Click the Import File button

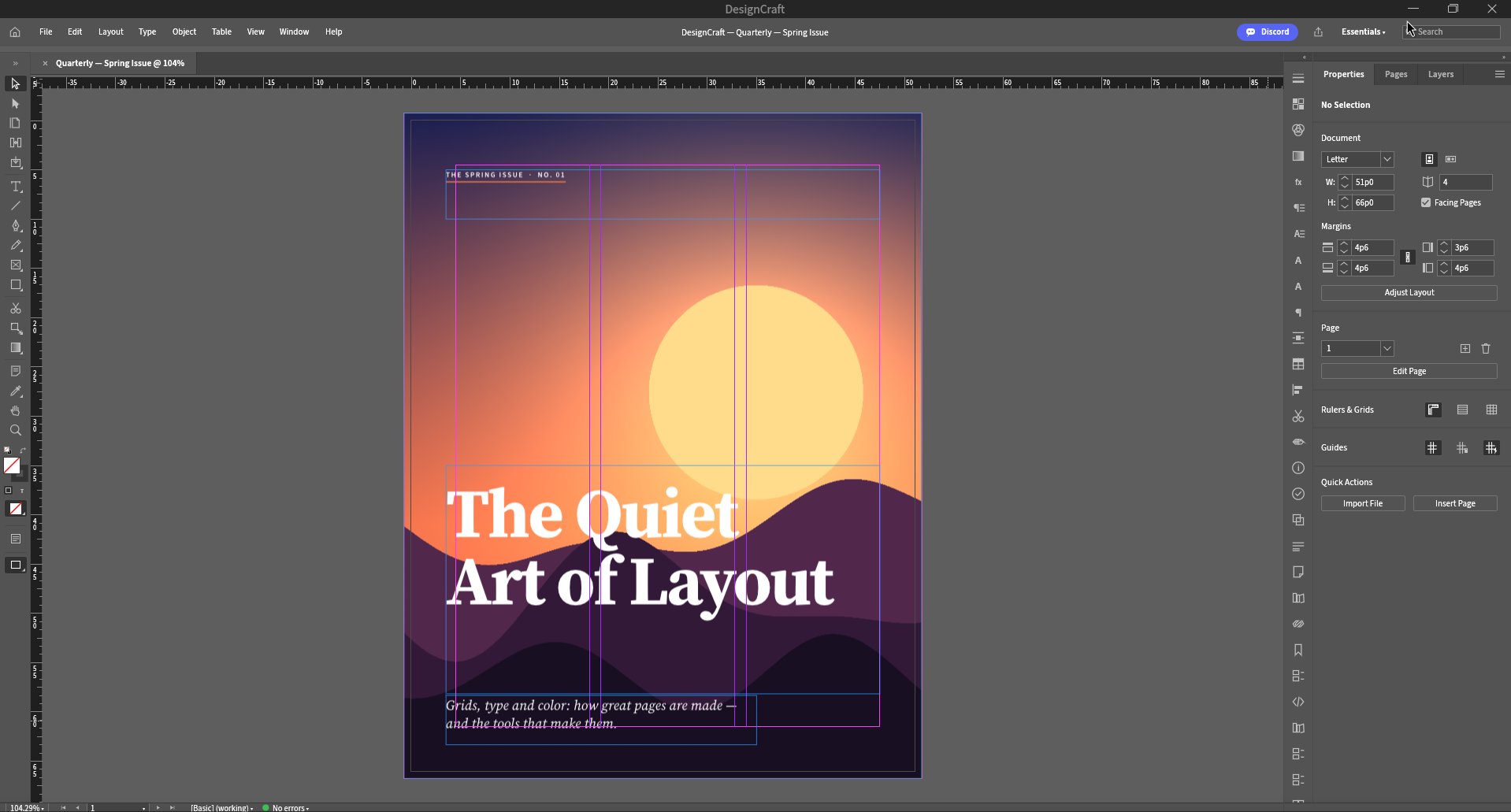(1363, 503)
